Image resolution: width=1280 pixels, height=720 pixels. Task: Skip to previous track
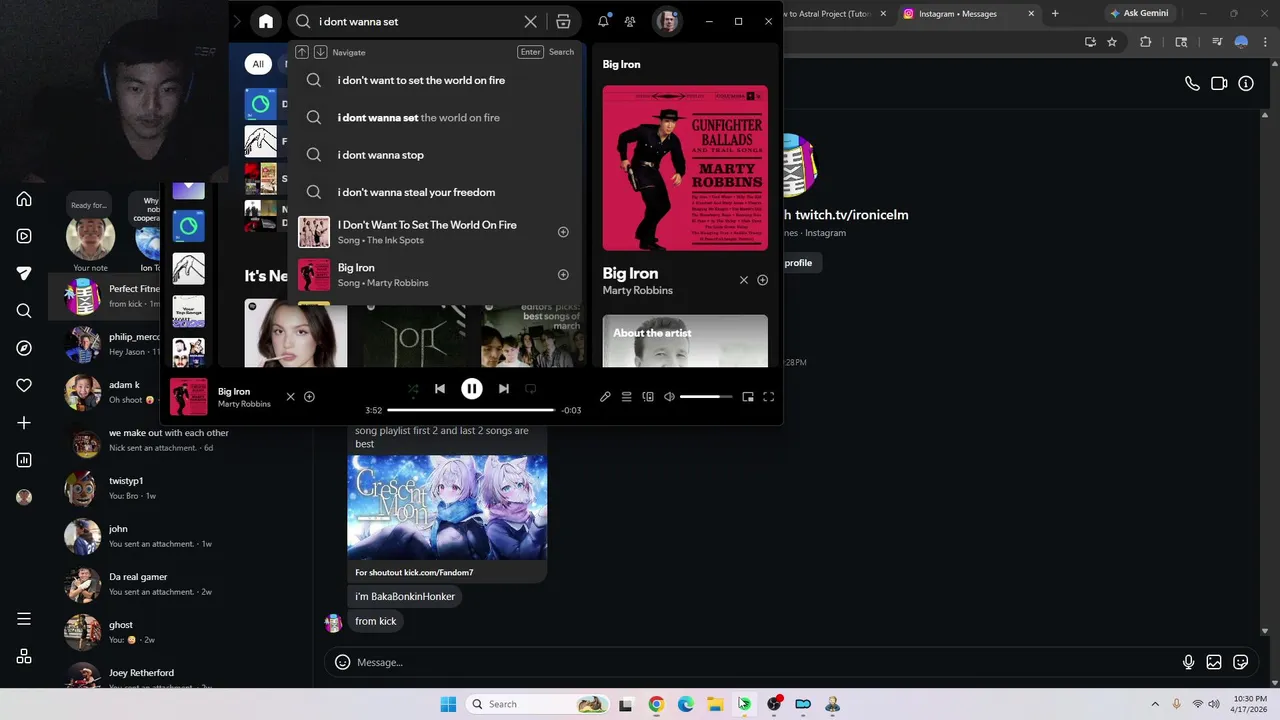pos(440,389)
